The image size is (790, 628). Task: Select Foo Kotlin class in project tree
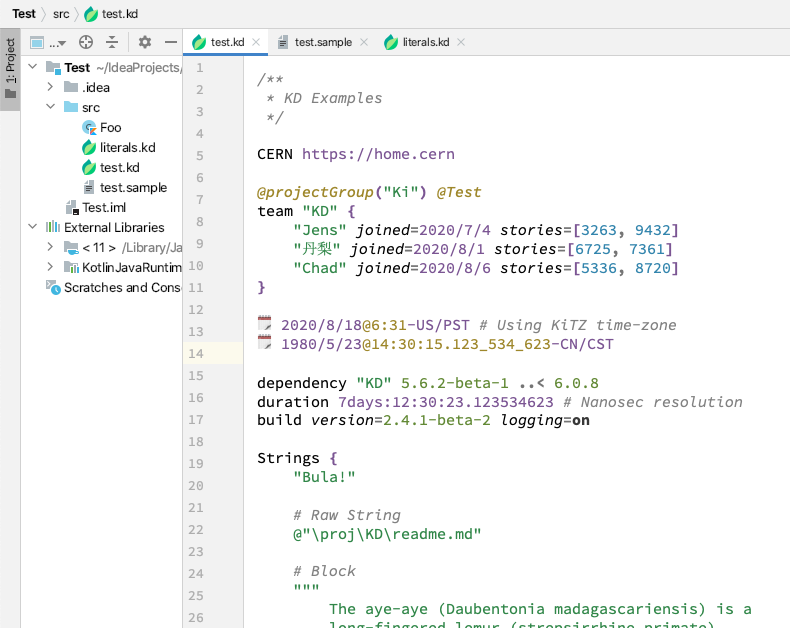coord(110,127)
